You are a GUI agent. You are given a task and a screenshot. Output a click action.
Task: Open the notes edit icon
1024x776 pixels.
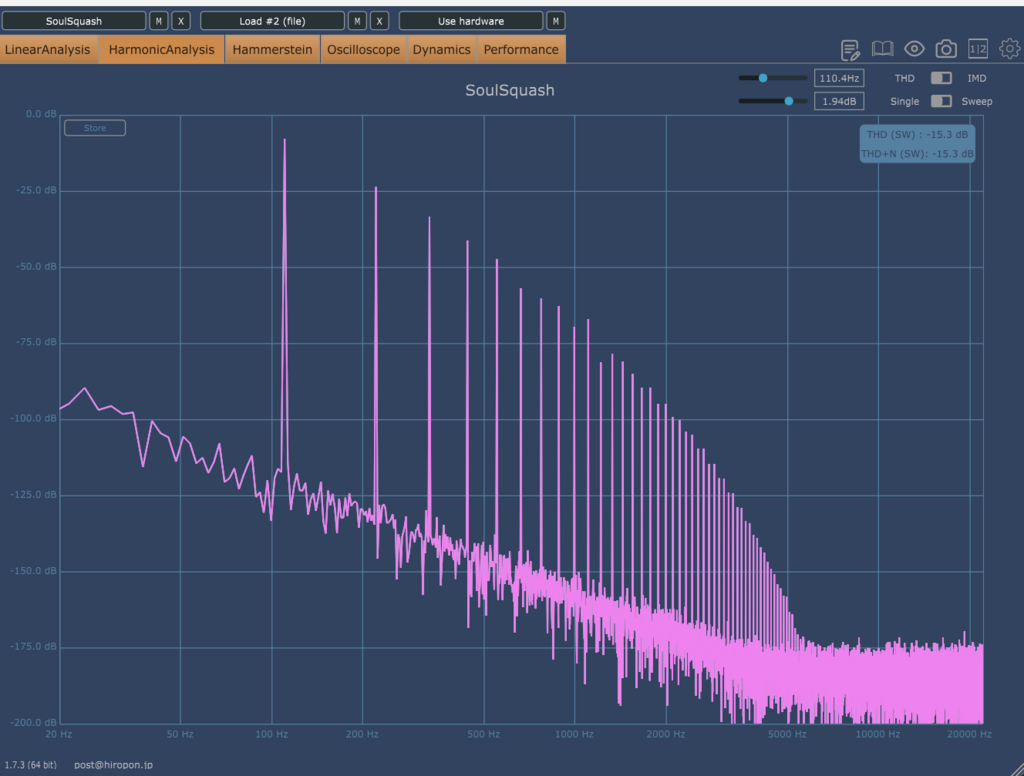[x=850, y=50]
